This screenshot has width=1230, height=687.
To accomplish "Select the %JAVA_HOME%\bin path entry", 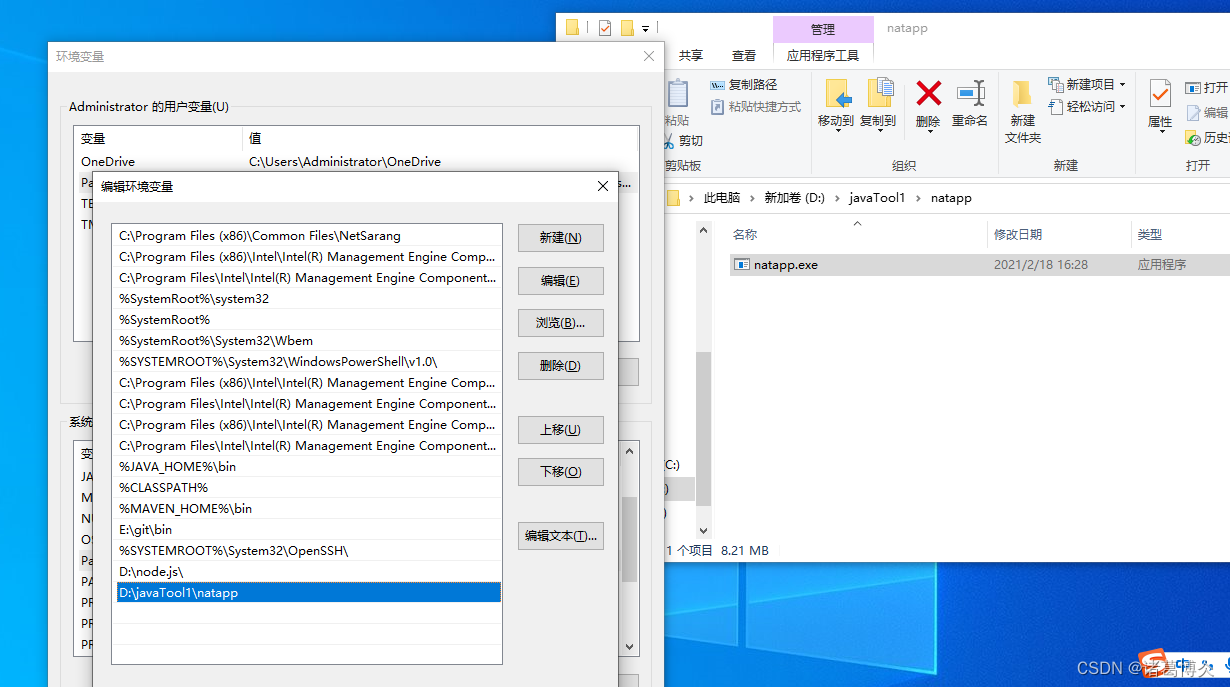I will tap(307, 467).
